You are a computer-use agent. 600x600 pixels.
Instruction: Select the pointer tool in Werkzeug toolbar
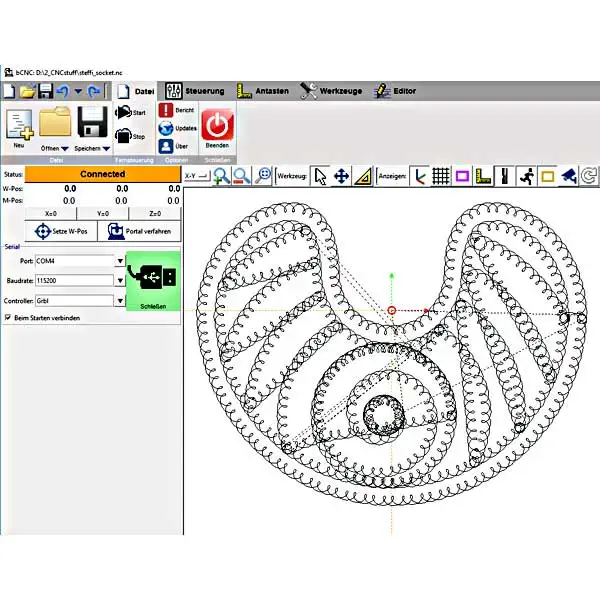(x=320, y=176)
